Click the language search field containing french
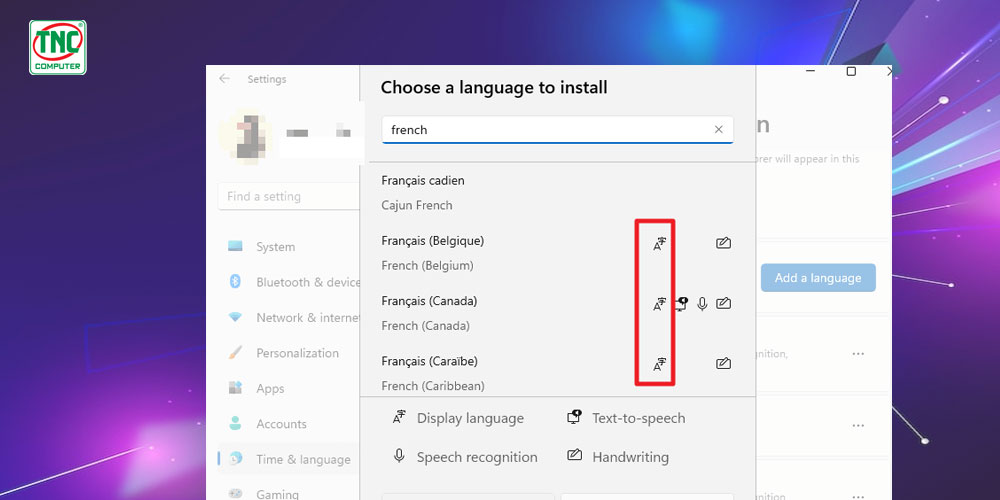The width and height of the screenshot is (1000, 500). 557,129
